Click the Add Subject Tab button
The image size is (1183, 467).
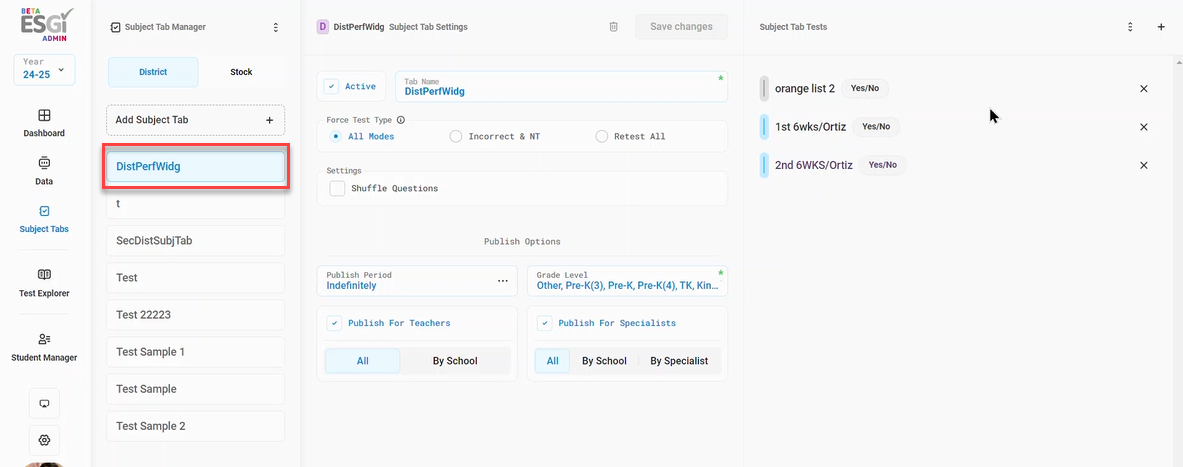point(195,120)
